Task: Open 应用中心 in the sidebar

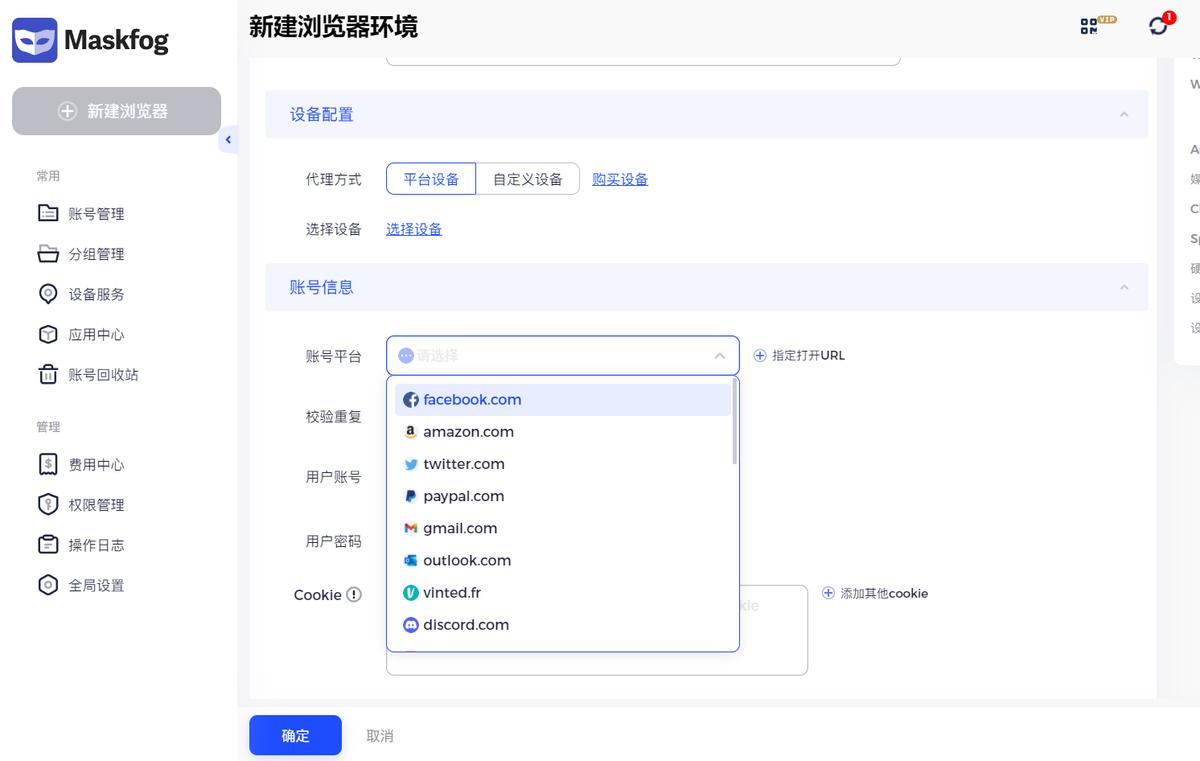Action: pos(96,334)
